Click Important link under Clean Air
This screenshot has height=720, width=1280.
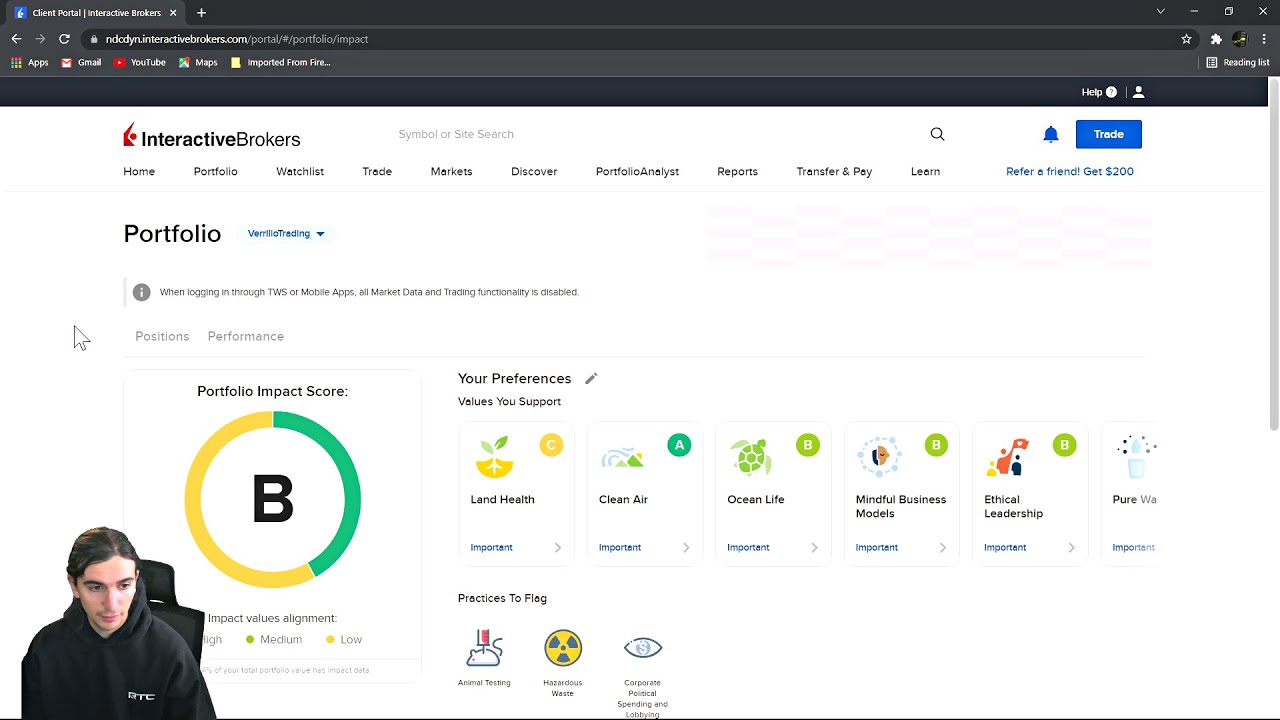point(619,547)
